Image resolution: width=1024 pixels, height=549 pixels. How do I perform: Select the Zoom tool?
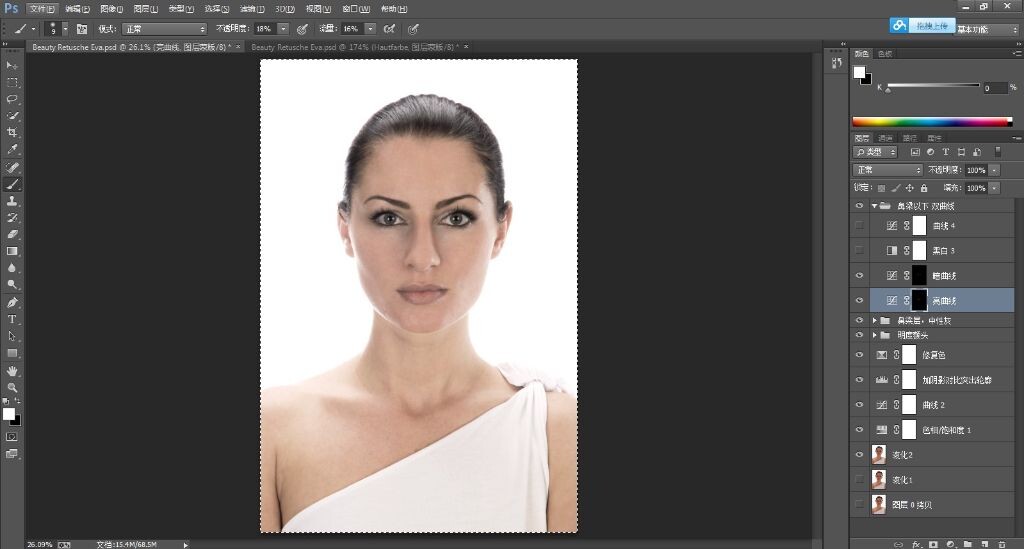pyautogui.click(x=12, y=387)
